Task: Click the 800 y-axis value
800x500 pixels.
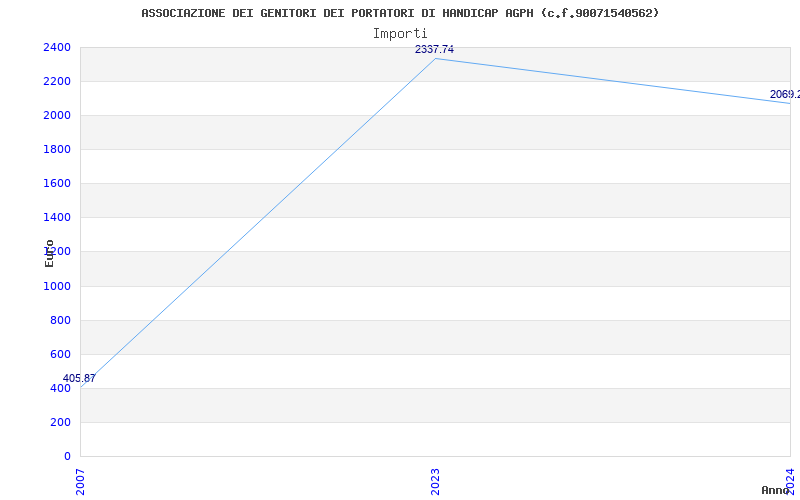Action: [x=60, y=320]
